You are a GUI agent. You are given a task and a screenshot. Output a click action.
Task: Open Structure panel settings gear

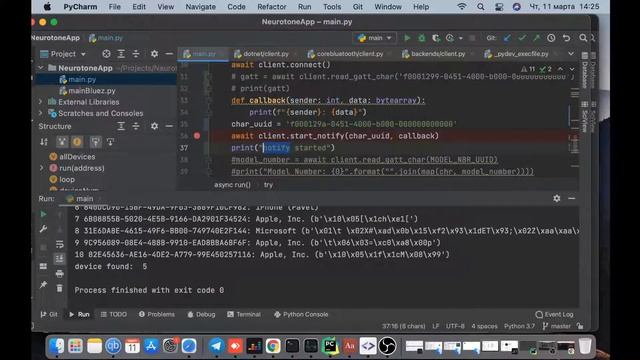pos(154,126)
